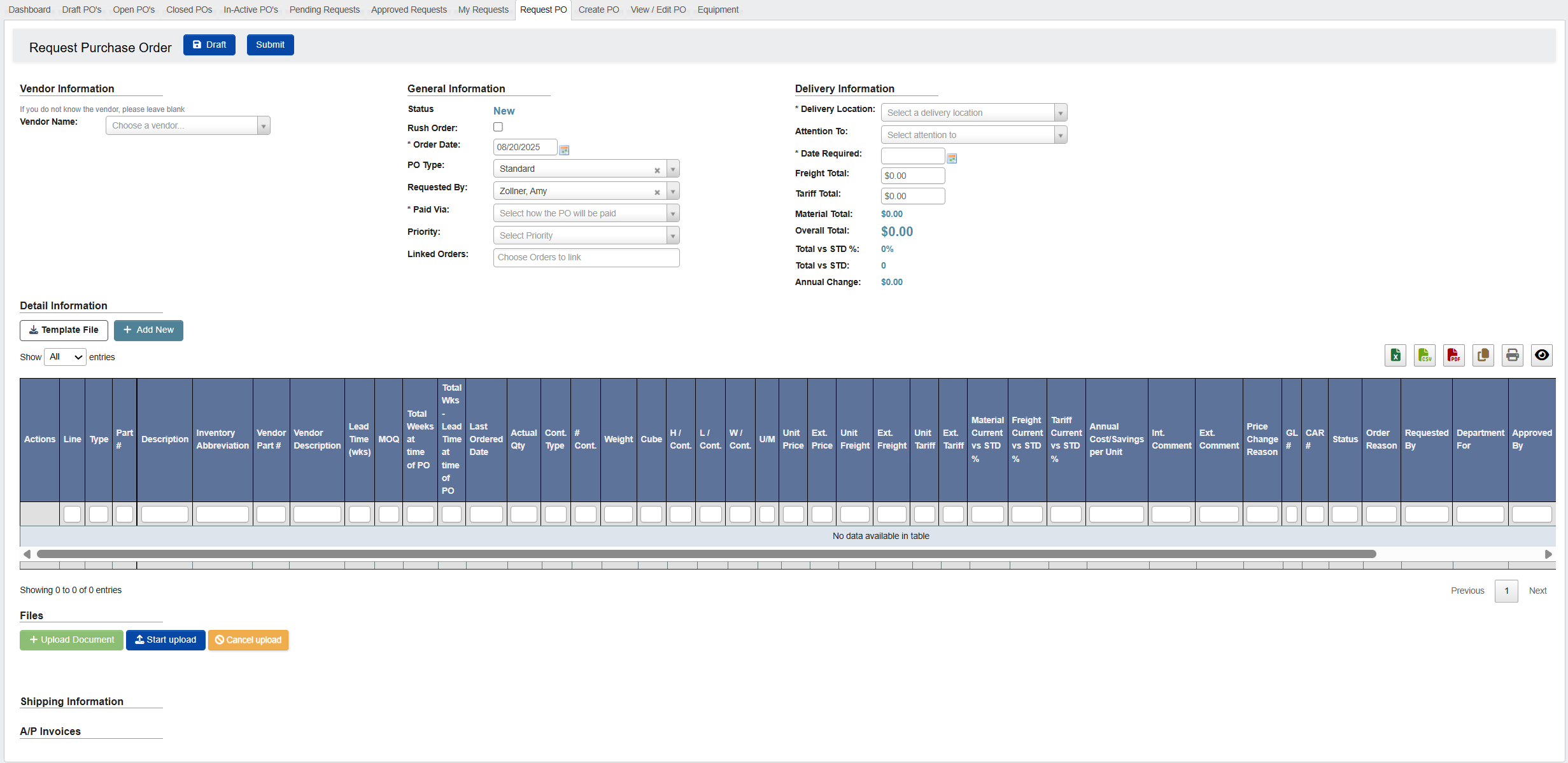Export table as CSV icon
1568x763 pixels.
(x=1424, y=355)
